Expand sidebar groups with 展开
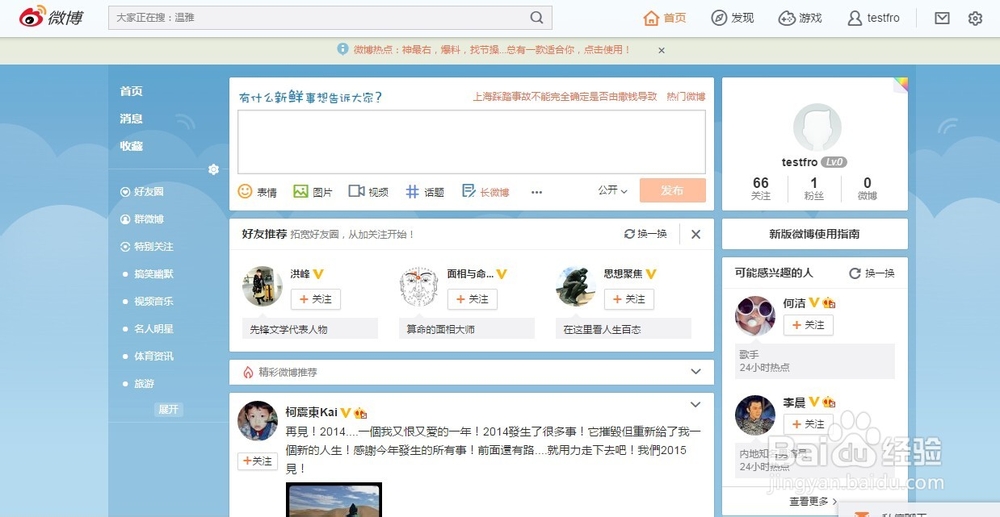 168,409
